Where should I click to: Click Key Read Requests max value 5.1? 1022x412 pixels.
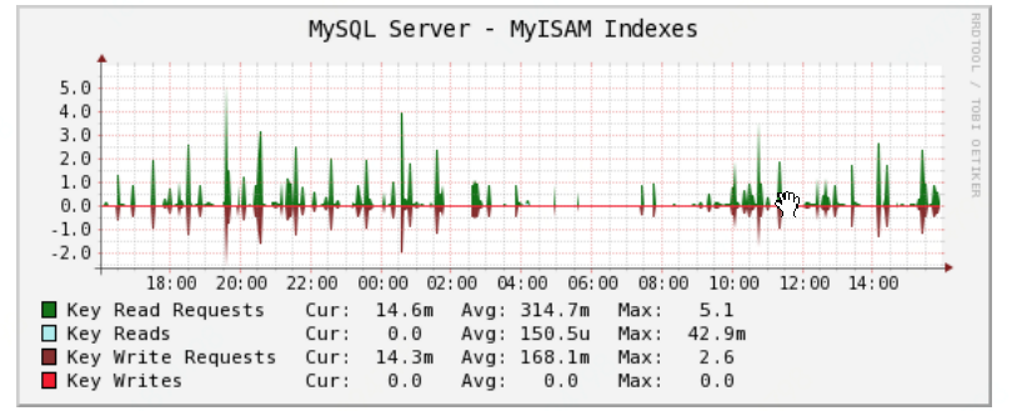[x=717, y=310]
